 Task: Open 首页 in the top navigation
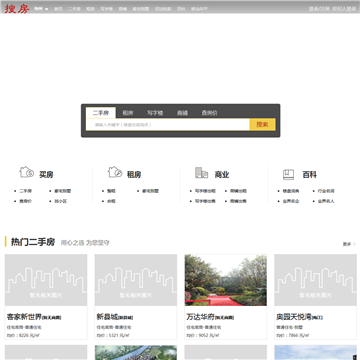point(58,9)
